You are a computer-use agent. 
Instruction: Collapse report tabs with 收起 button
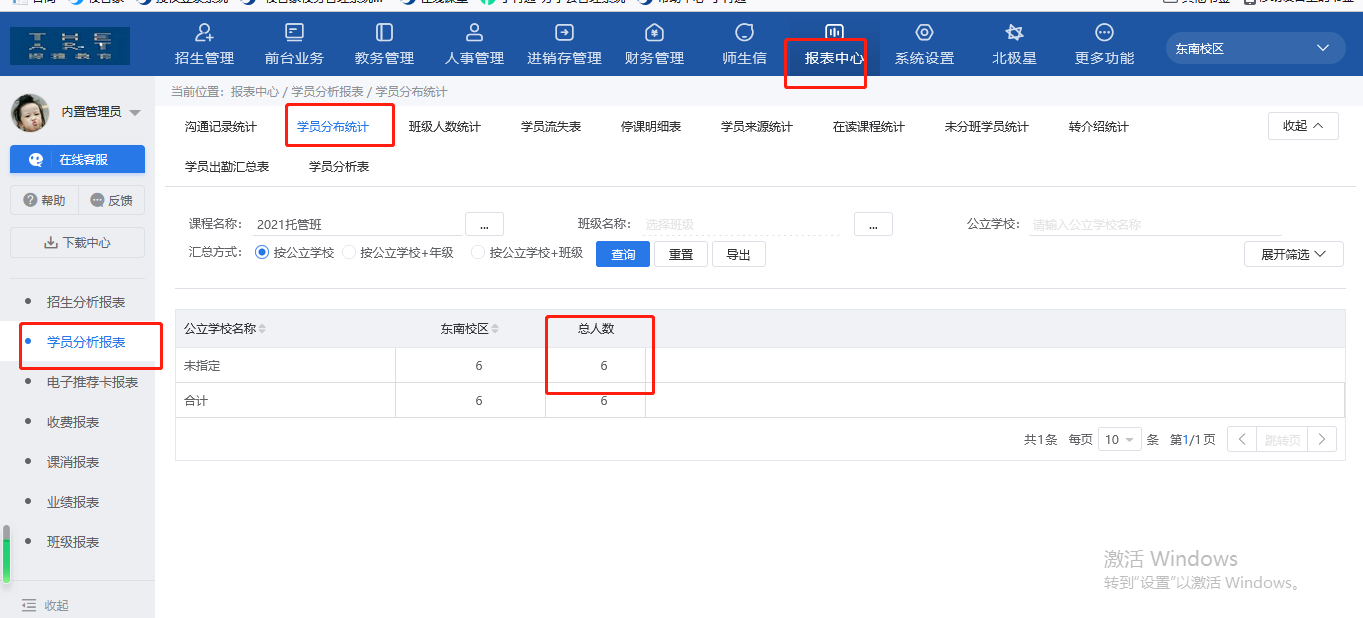tap(1303, 126)
